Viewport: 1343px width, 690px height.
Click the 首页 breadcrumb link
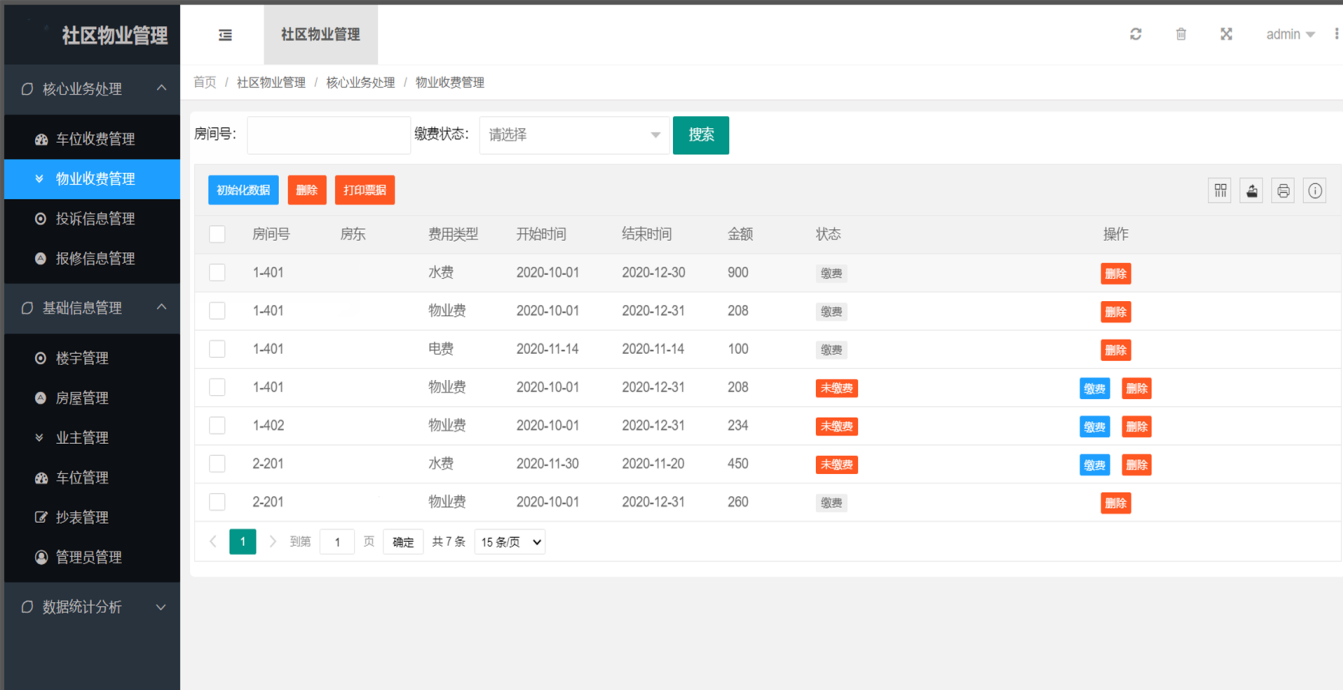coord(204,82)
